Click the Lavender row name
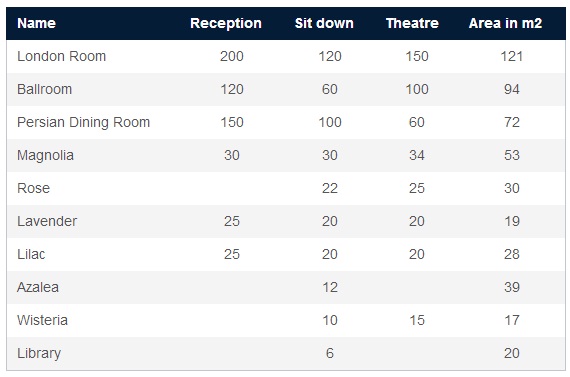The height and width of the screenshot is (377, 570). point(47,221)
